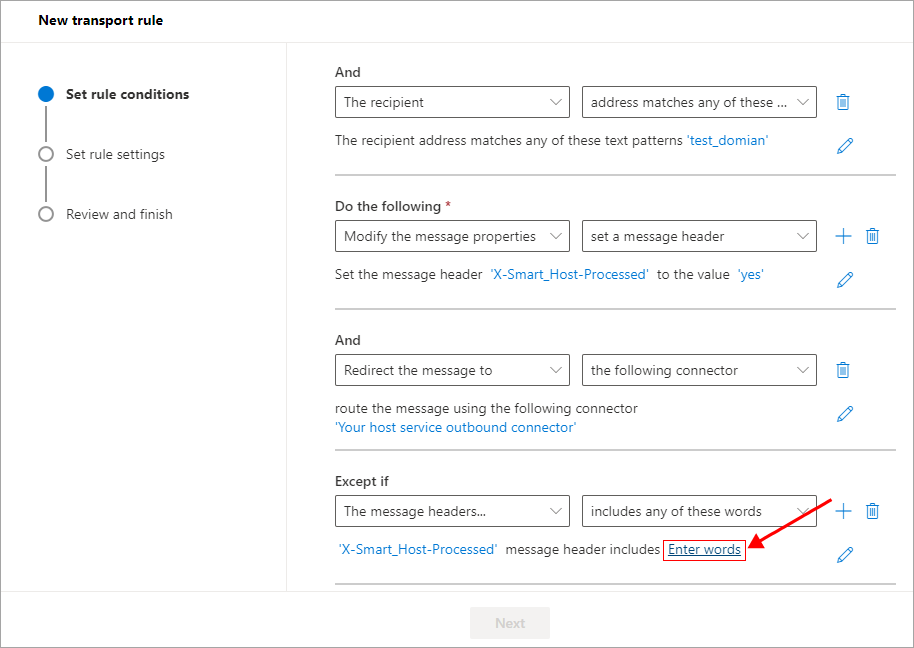Delete the recipient condition with trash icon
Viewport: 914px width, 648px height.
843,102
